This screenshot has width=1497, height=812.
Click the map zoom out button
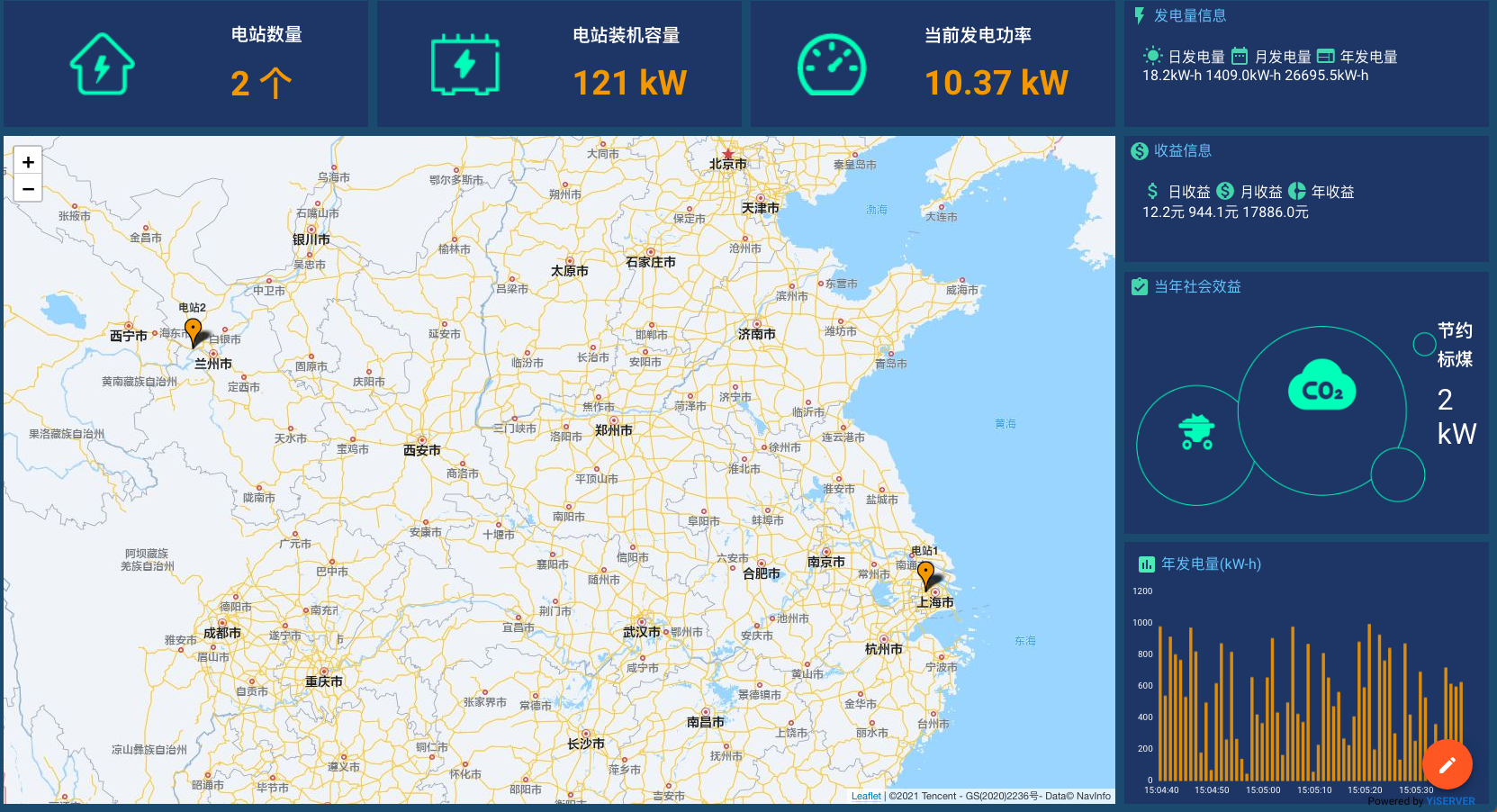(28, 188)
